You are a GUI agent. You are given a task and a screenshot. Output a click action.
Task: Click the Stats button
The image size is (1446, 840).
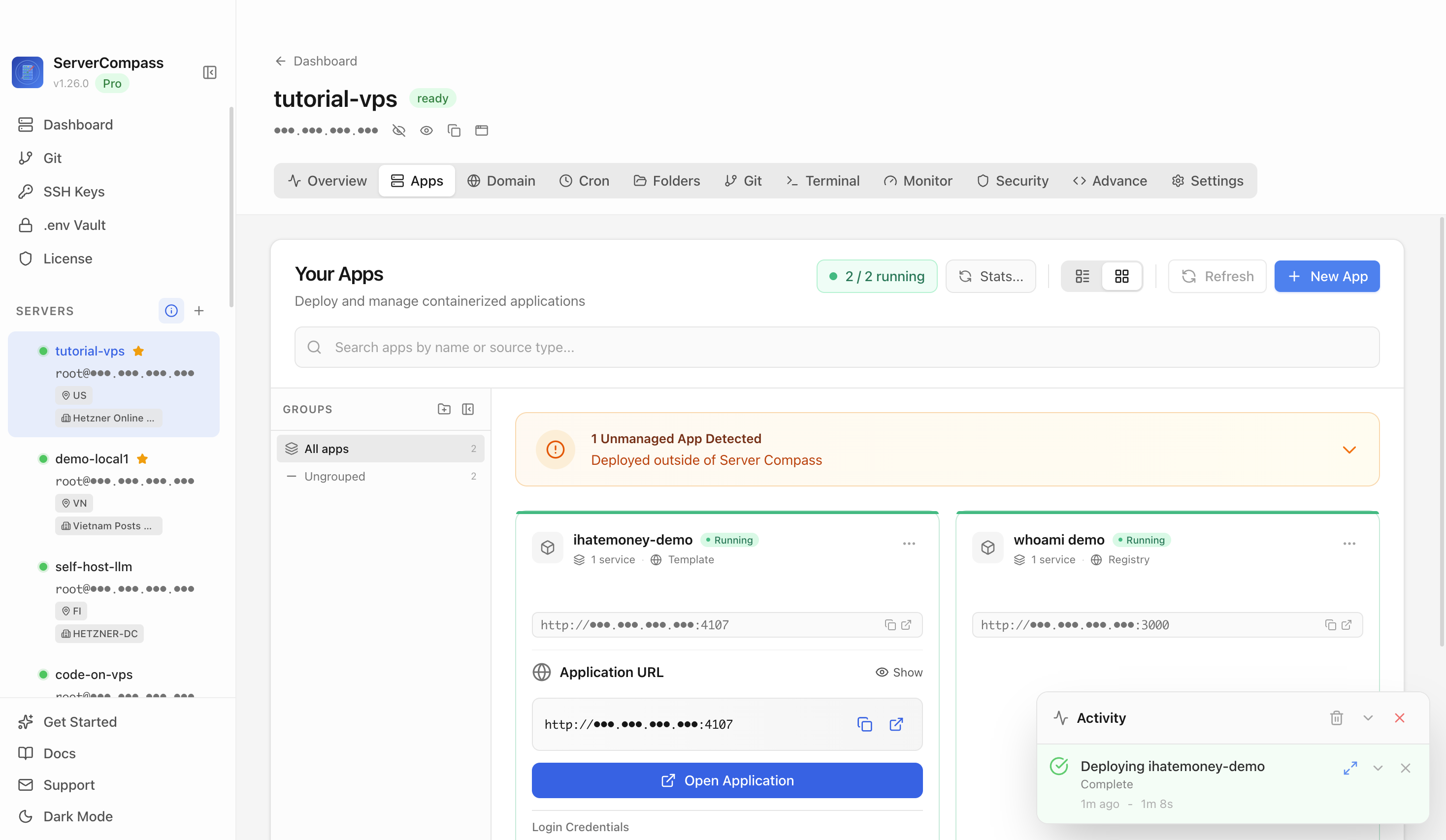[x=990, y=277]
